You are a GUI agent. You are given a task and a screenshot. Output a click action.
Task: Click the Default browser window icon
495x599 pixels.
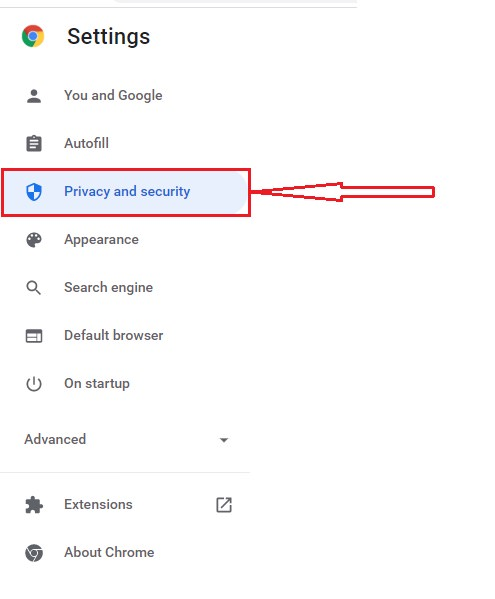(34, 336)
